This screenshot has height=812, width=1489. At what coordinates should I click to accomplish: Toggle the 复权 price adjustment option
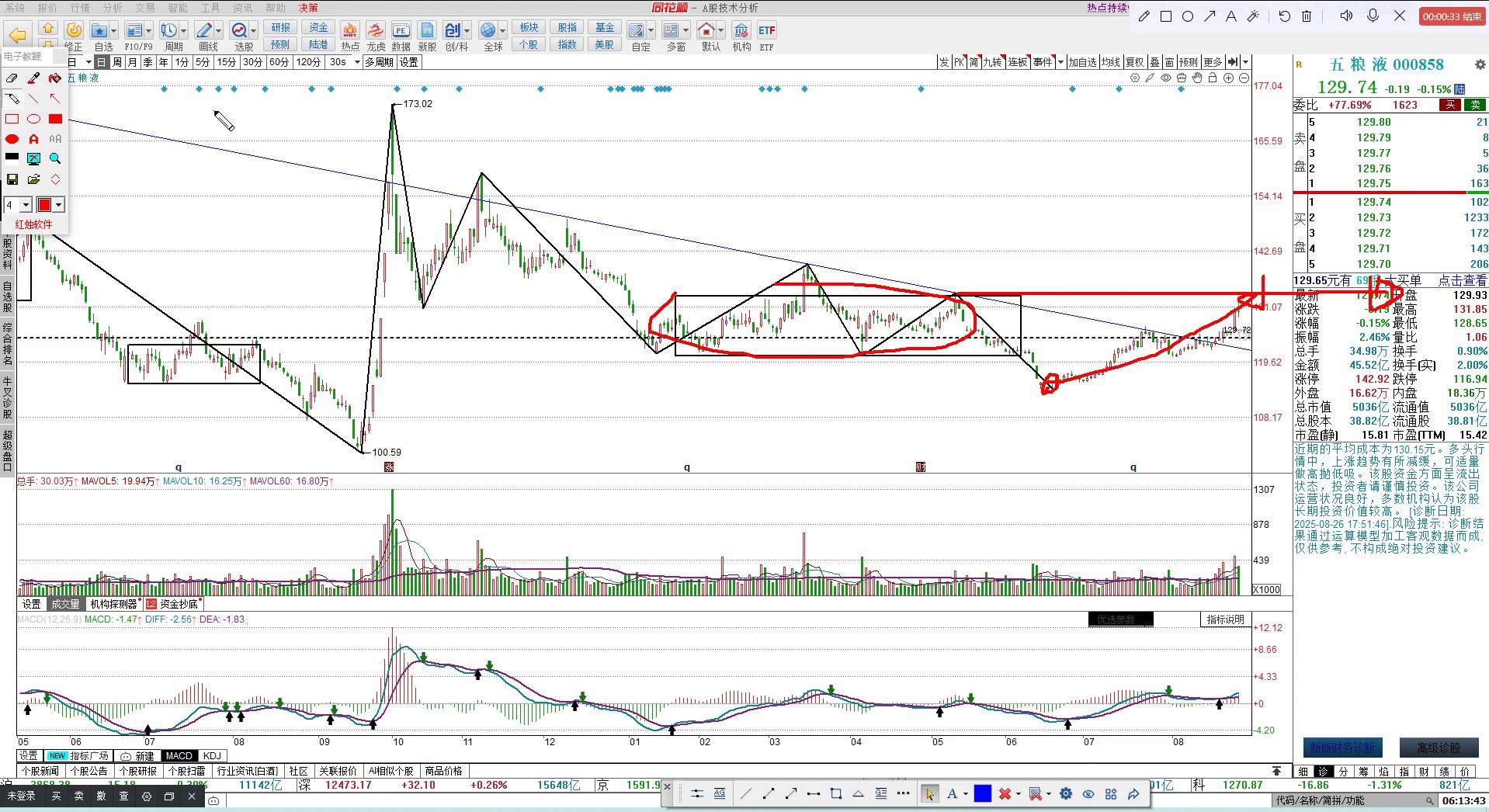[x=1134, y=62]
